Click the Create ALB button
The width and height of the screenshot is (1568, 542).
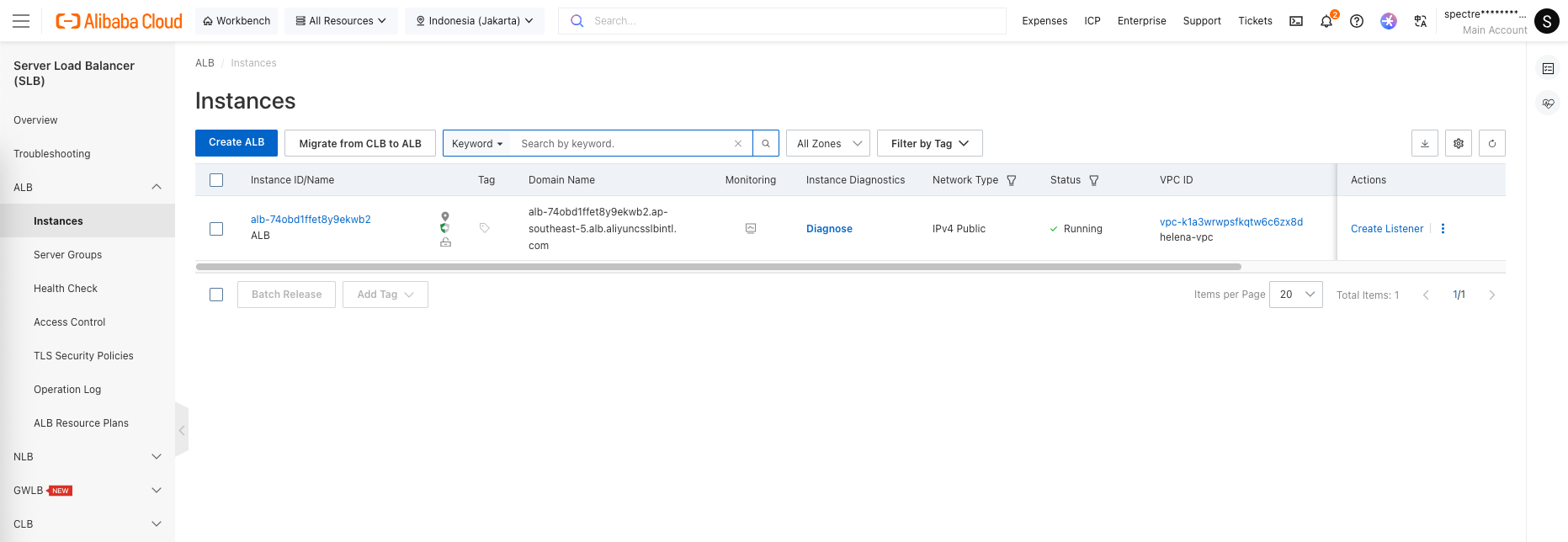pos(237,143)
